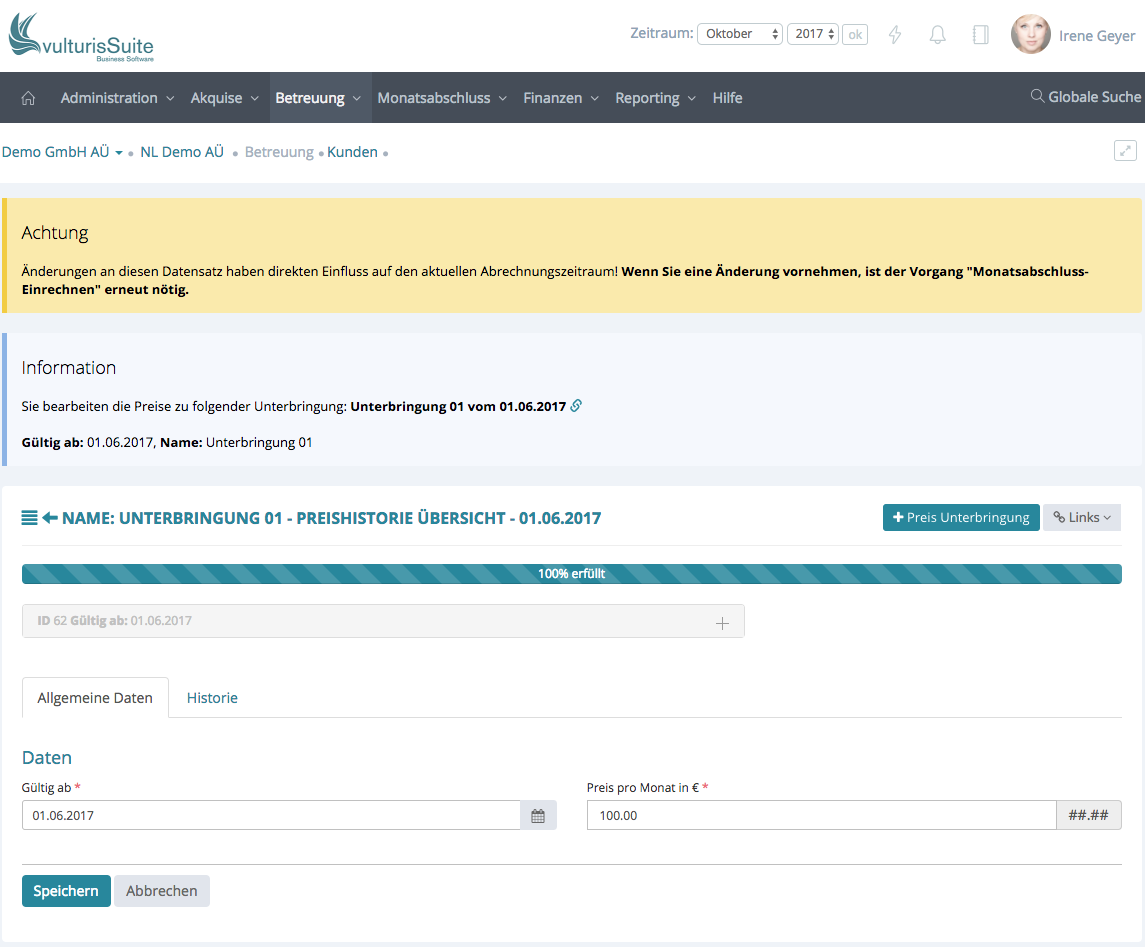
Task: Click the Preis pro Monat input field
Action: (x=820, y=816)
